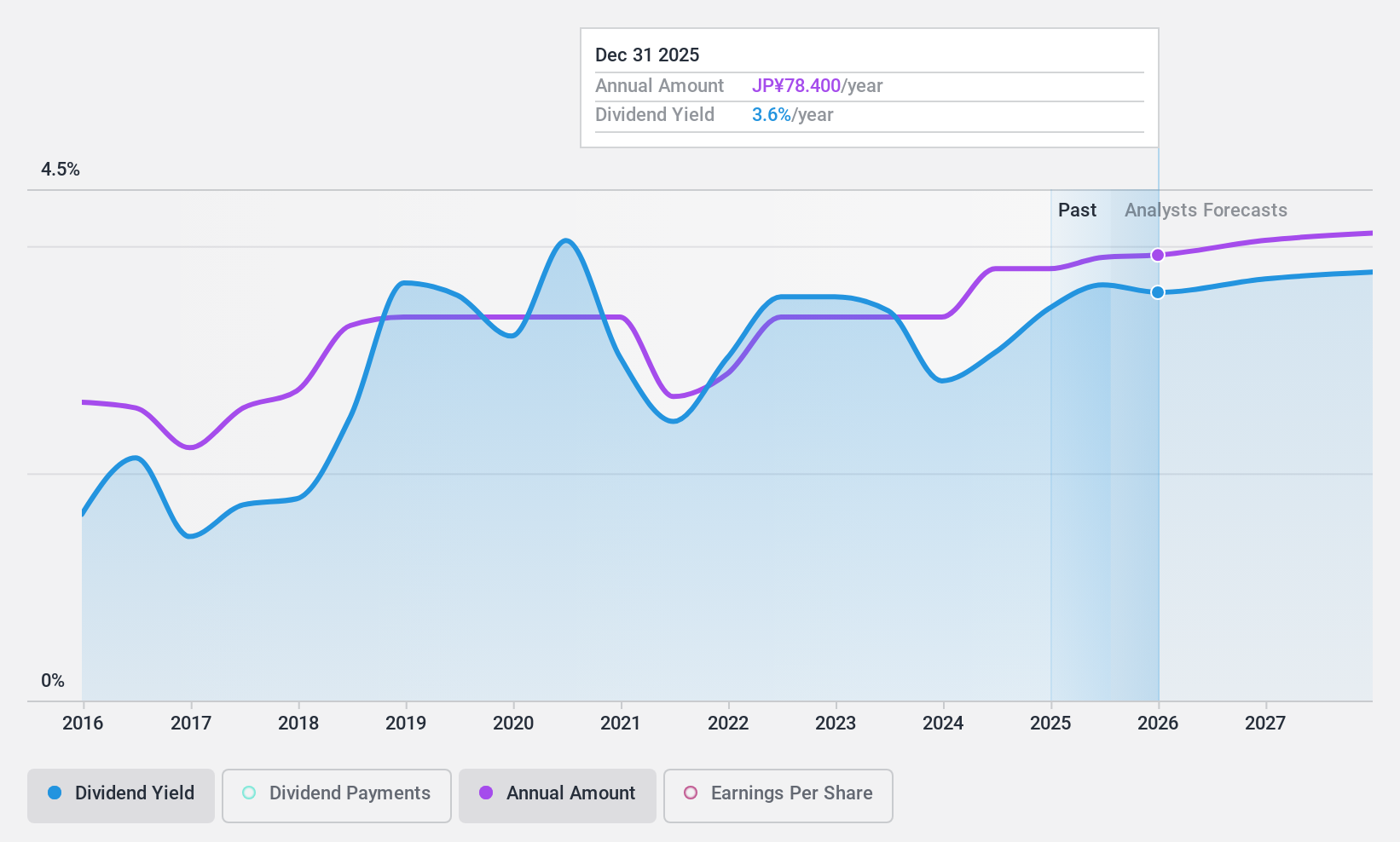Click the 4.5% y-axis label
The width and height of the screenshot is (1400, 842).
coord(61,170)
